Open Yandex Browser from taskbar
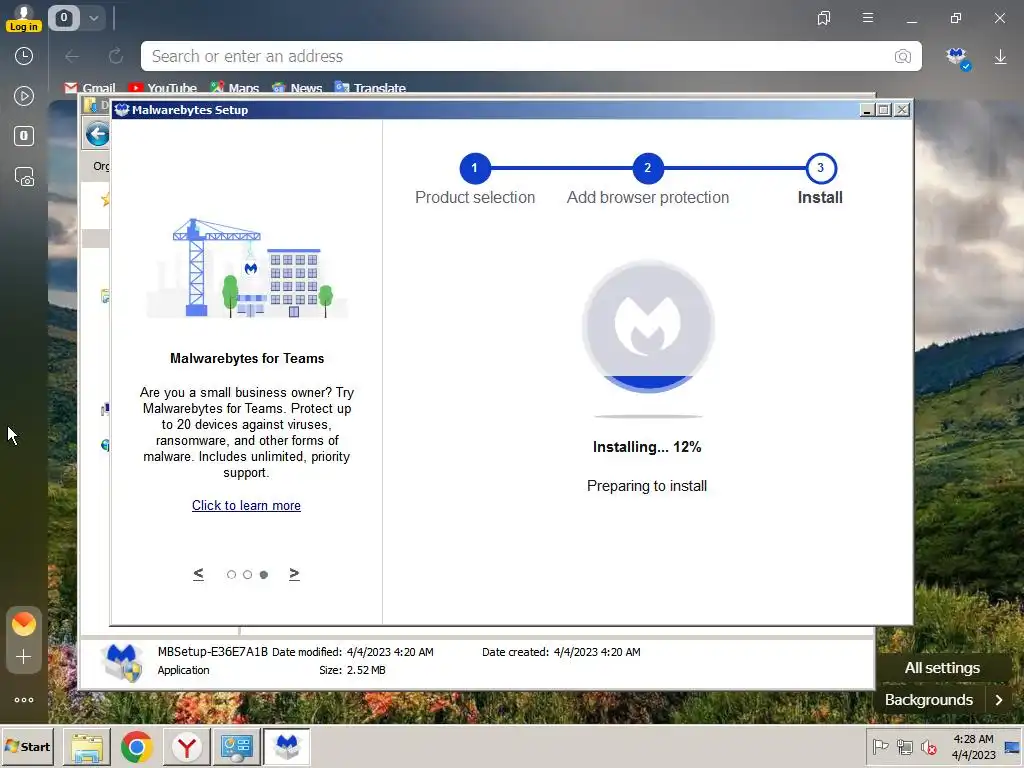This screenshot has width=1024, height=768. tap(187, 746)
